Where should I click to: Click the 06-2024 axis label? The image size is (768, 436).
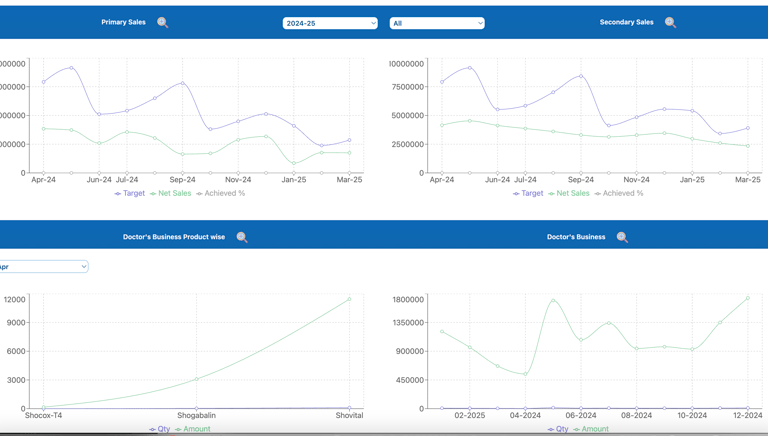pos(581,415)
